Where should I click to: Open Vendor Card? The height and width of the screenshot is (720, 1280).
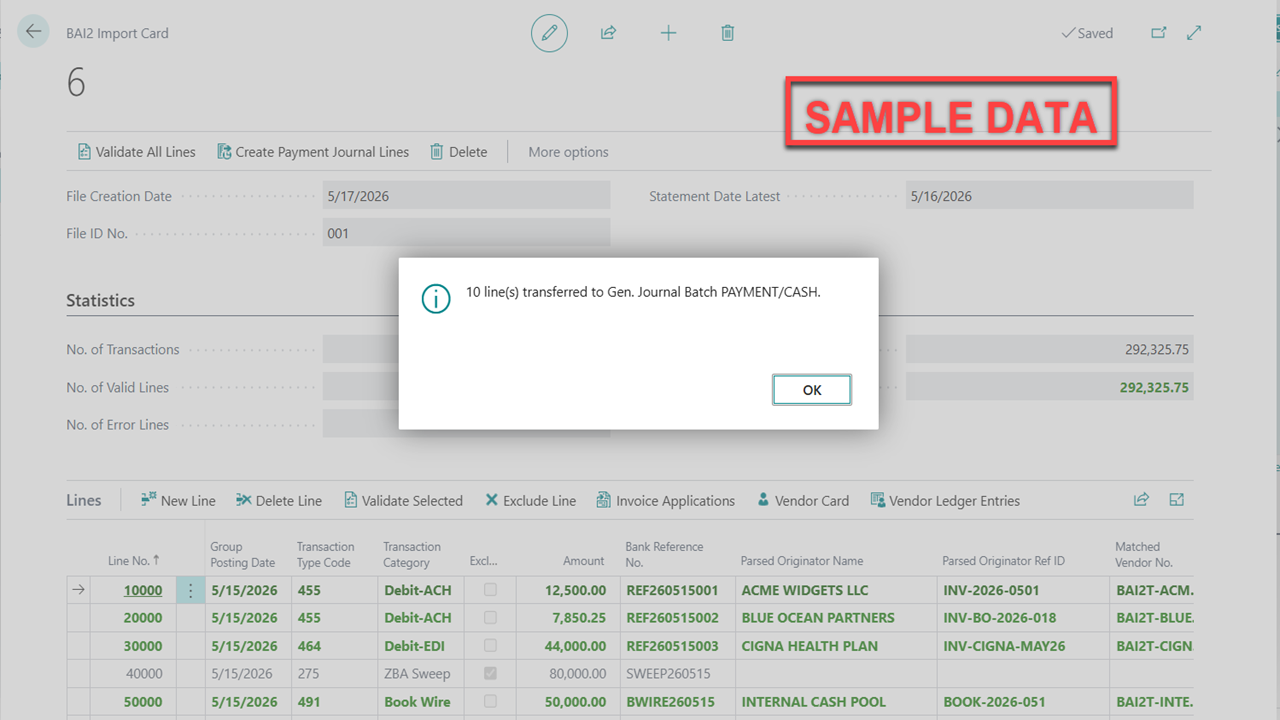tap(803, 500)
